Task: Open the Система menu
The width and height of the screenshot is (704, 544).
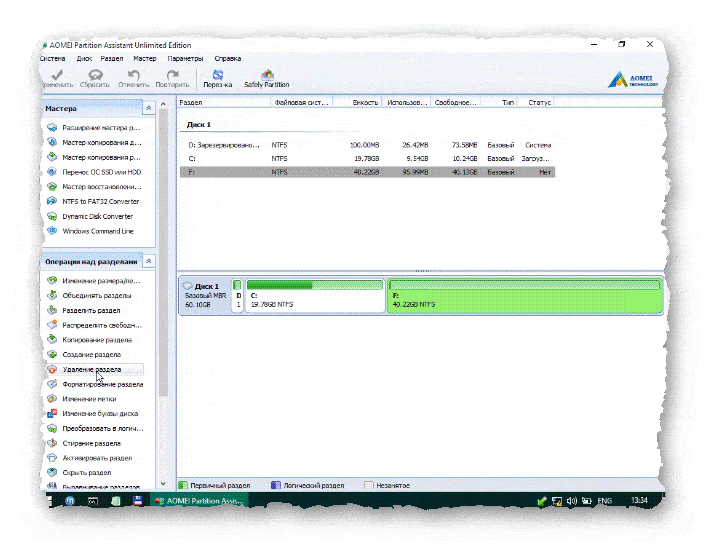Action: 53,59
